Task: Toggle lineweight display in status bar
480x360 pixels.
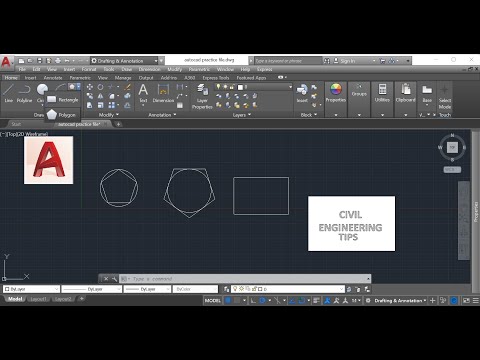Action: 316,300
